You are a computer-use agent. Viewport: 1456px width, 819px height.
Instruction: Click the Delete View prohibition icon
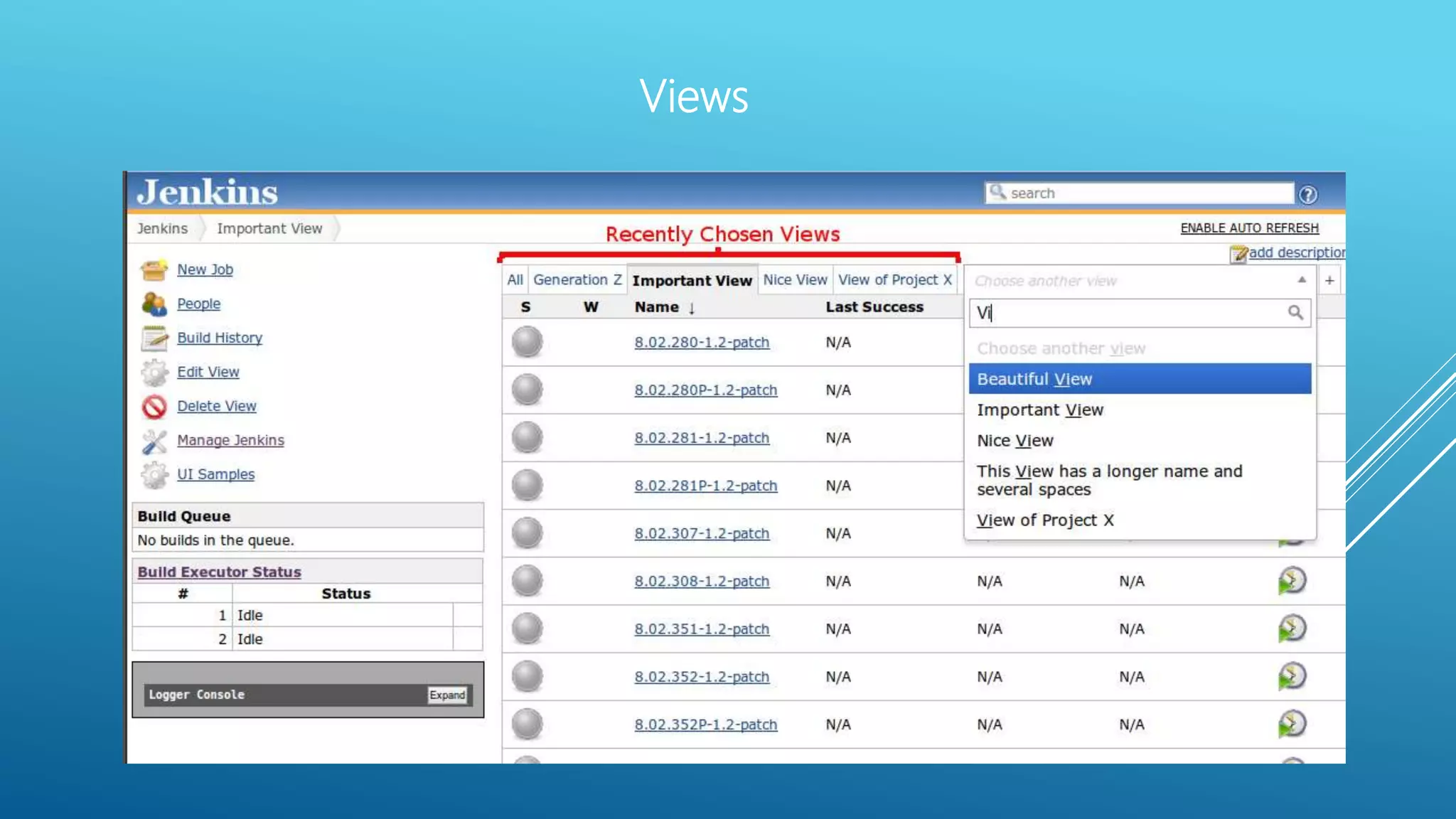tap(154, 407)
